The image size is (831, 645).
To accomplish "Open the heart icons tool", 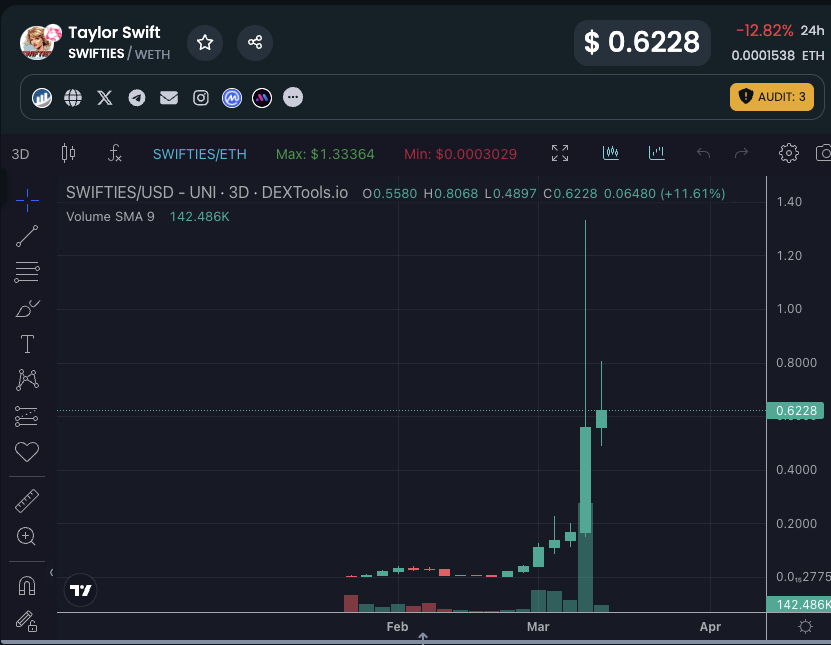I will click(x=27, y=452).
